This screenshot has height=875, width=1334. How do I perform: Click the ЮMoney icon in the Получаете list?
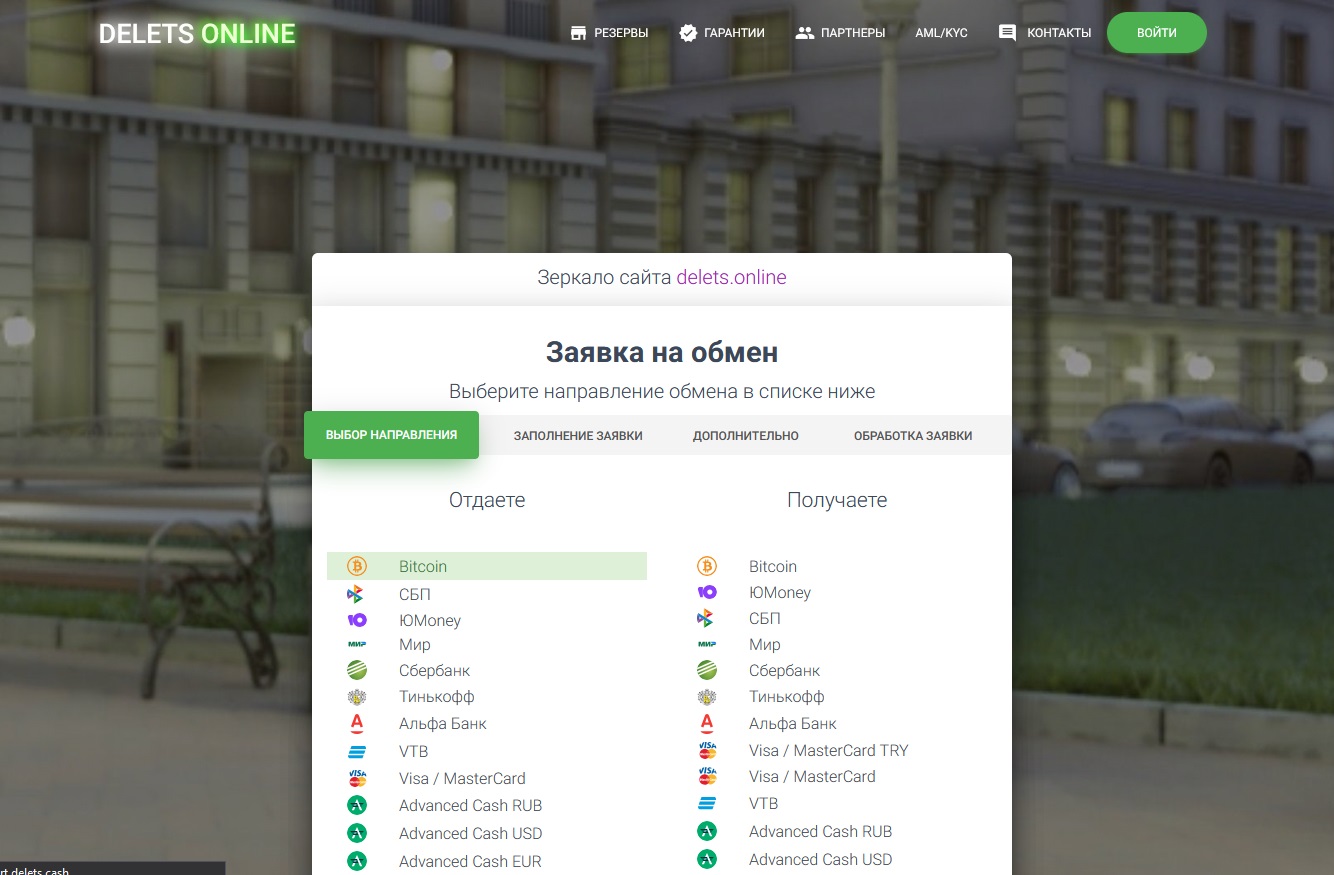coord(707,592)
